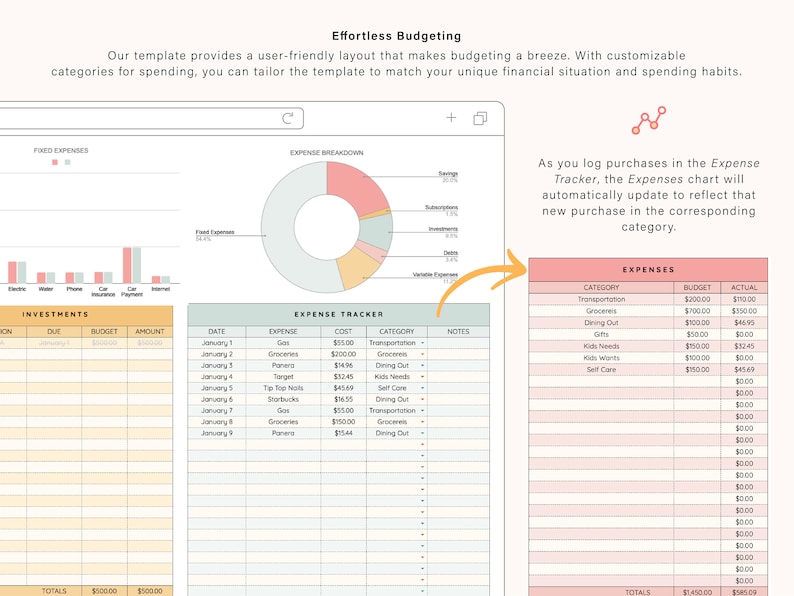This screenshot has width=794, height=596.
Task: Click the pink Fixed Expenses legend swatch
Action: pos(55,162)
